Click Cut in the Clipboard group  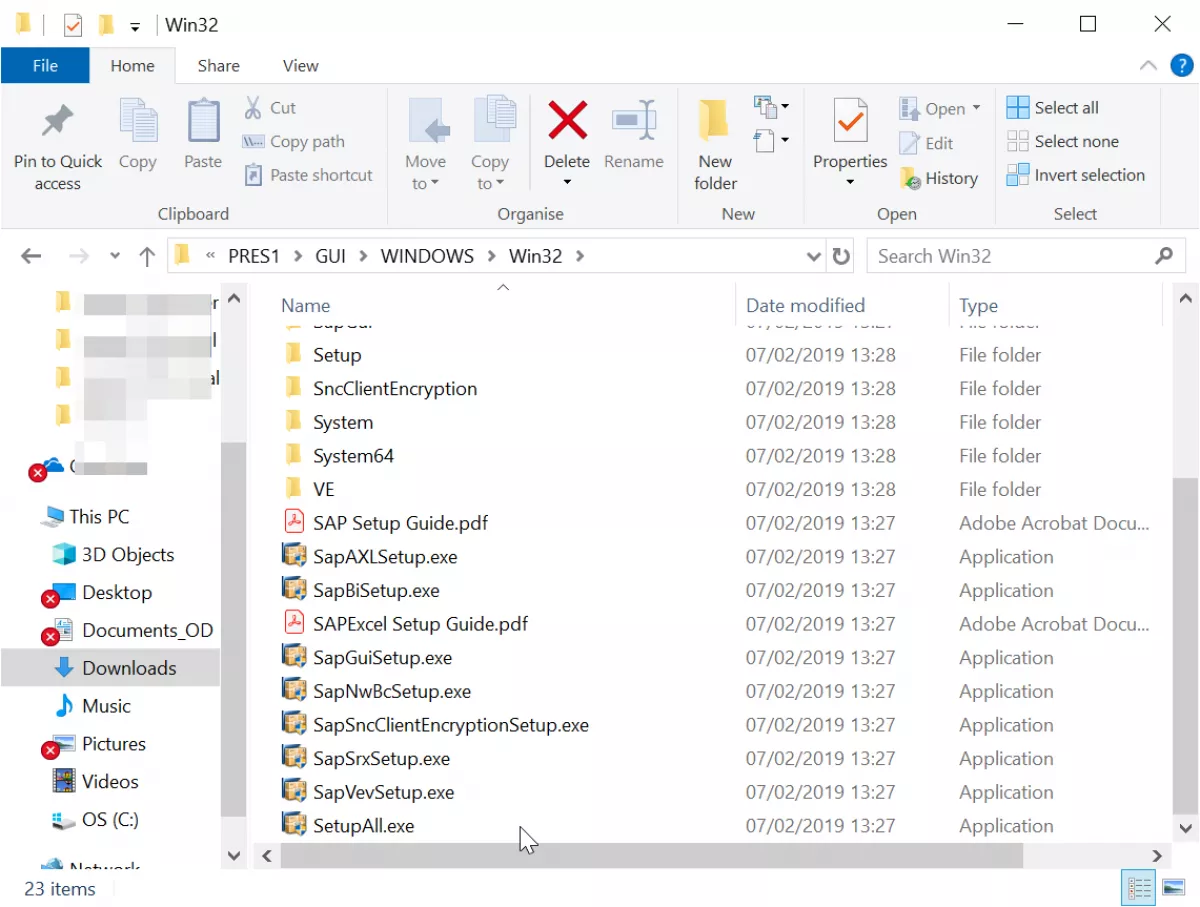pyautogui.click(x=270, y=108)
